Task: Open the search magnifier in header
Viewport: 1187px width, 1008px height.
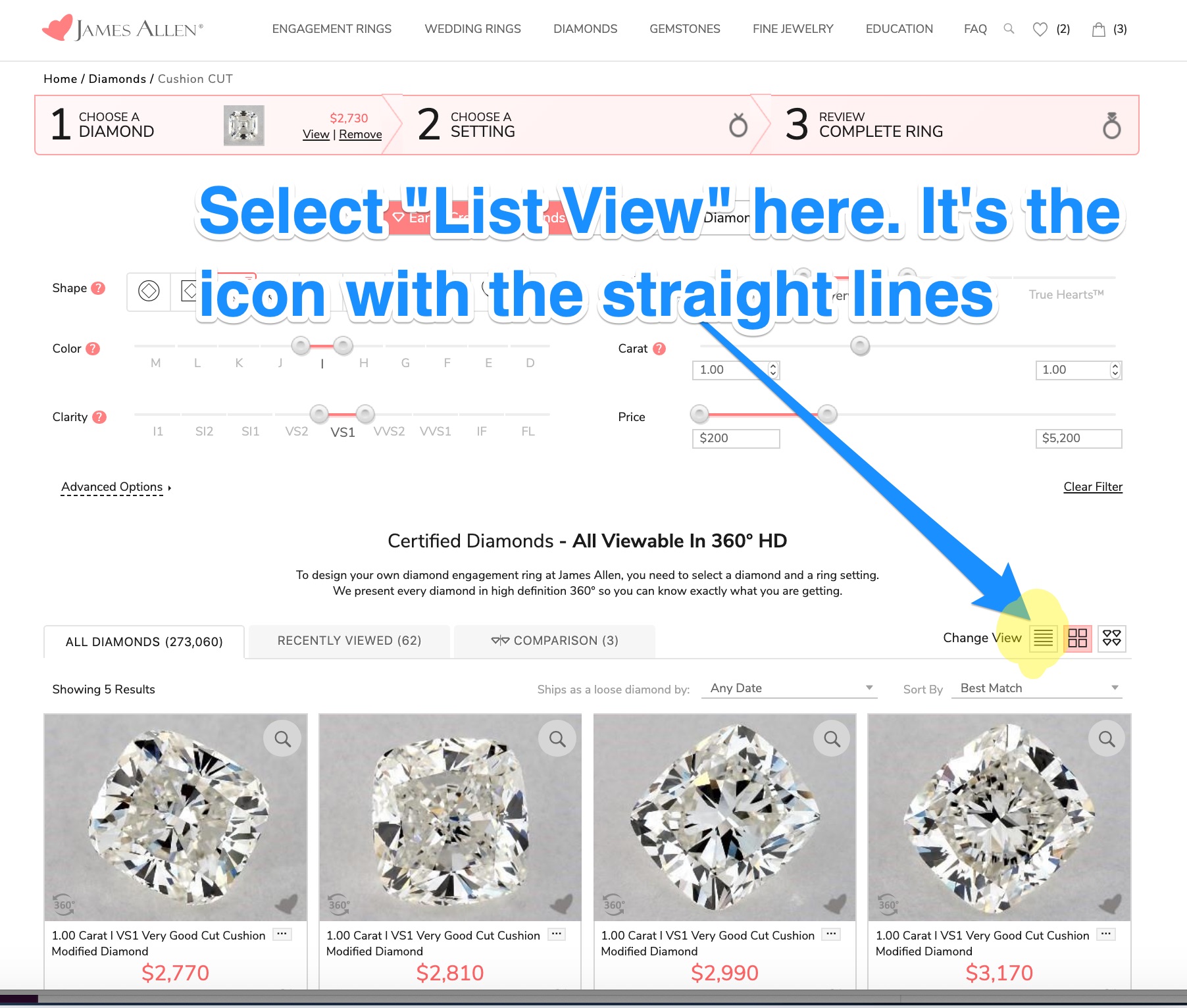Action: [1009, 29]
